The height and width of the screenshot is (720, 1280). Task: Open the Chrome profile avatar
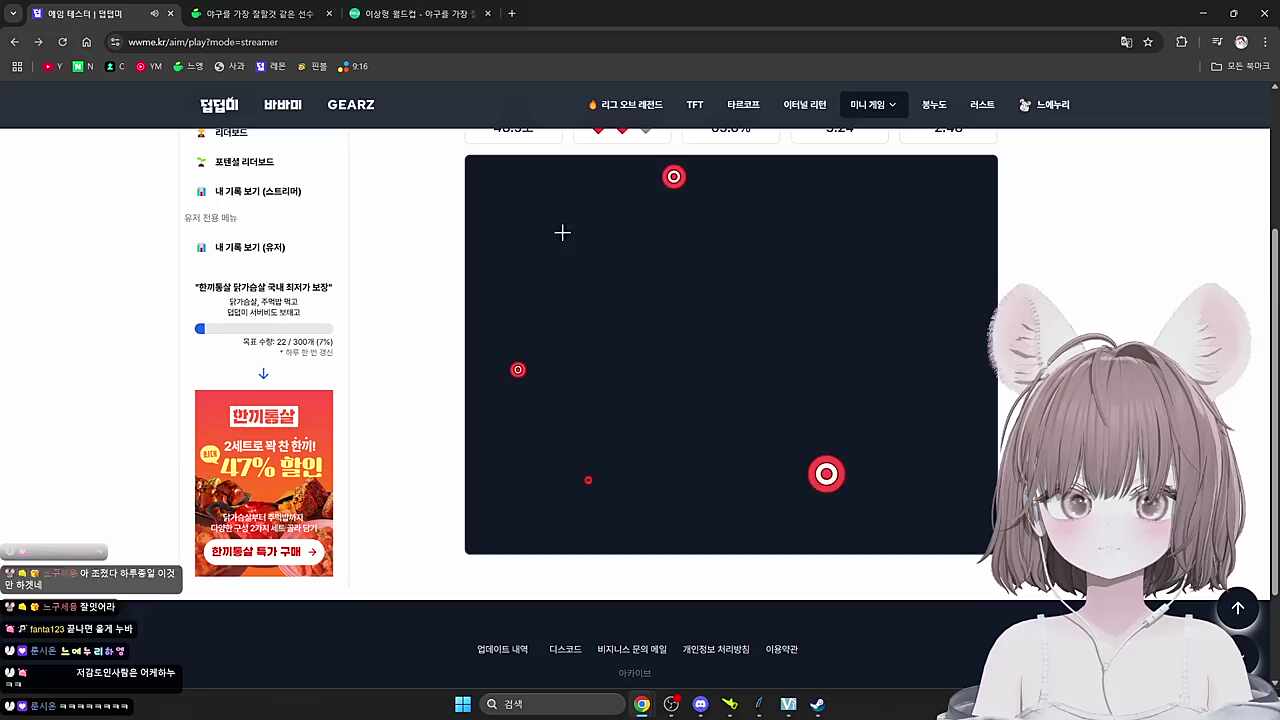pyautogui.click(x=1241, y=42)
